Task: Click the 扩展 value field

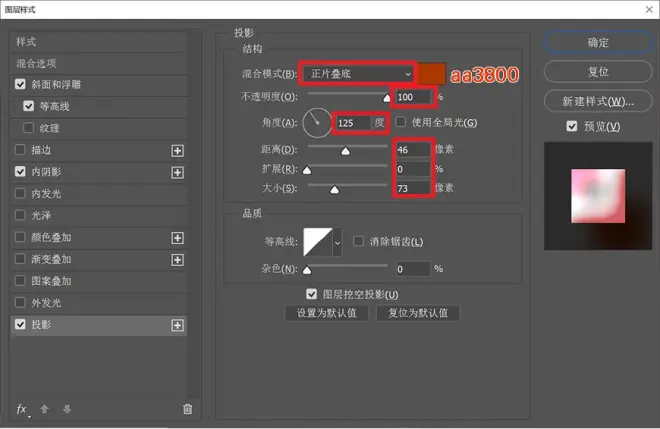Action: 413,169
